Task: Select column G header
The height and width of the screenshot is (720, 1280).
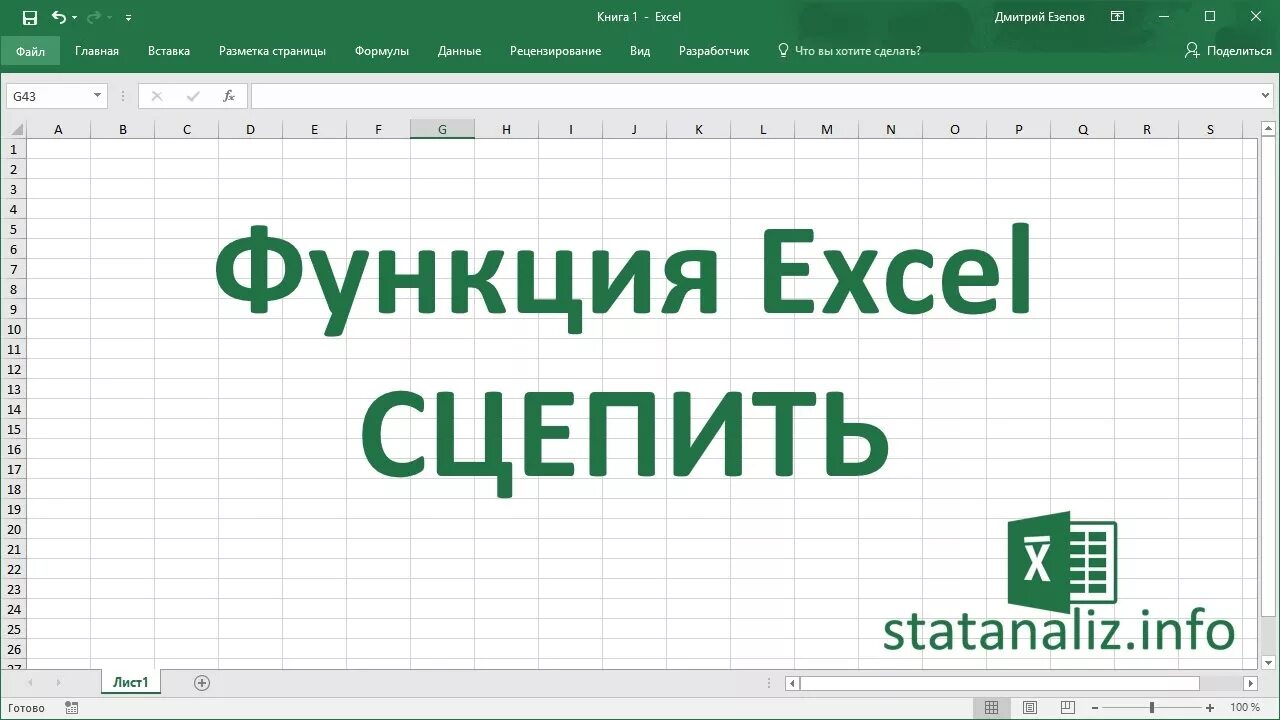Action: (442, 129)
